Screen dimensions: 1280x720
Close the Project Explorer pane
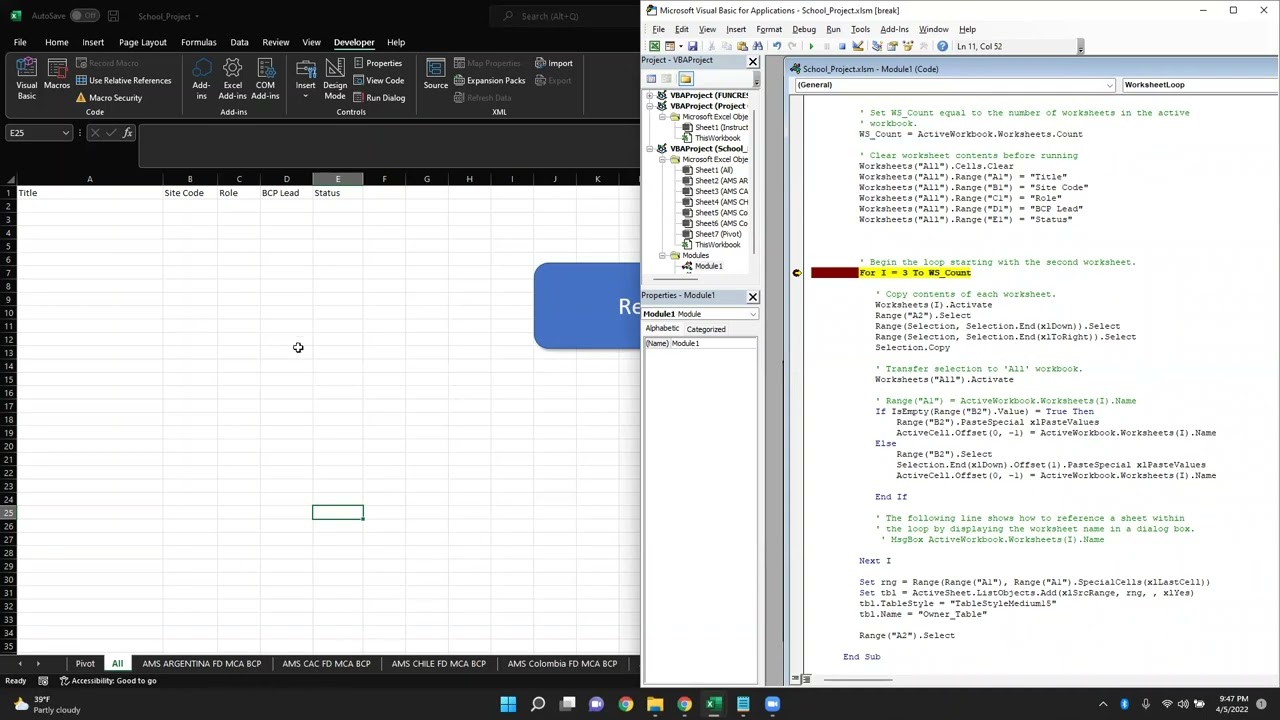[x=753, y=62]
